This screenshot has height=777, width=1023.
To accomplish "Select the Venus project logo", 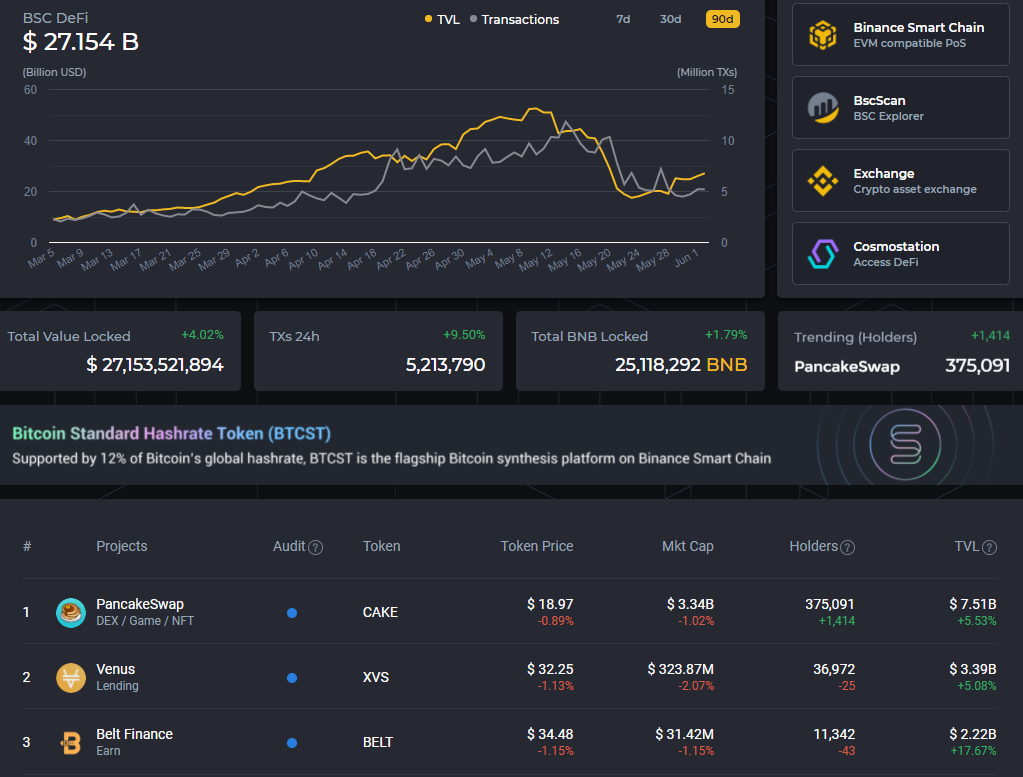I will 70,677.
